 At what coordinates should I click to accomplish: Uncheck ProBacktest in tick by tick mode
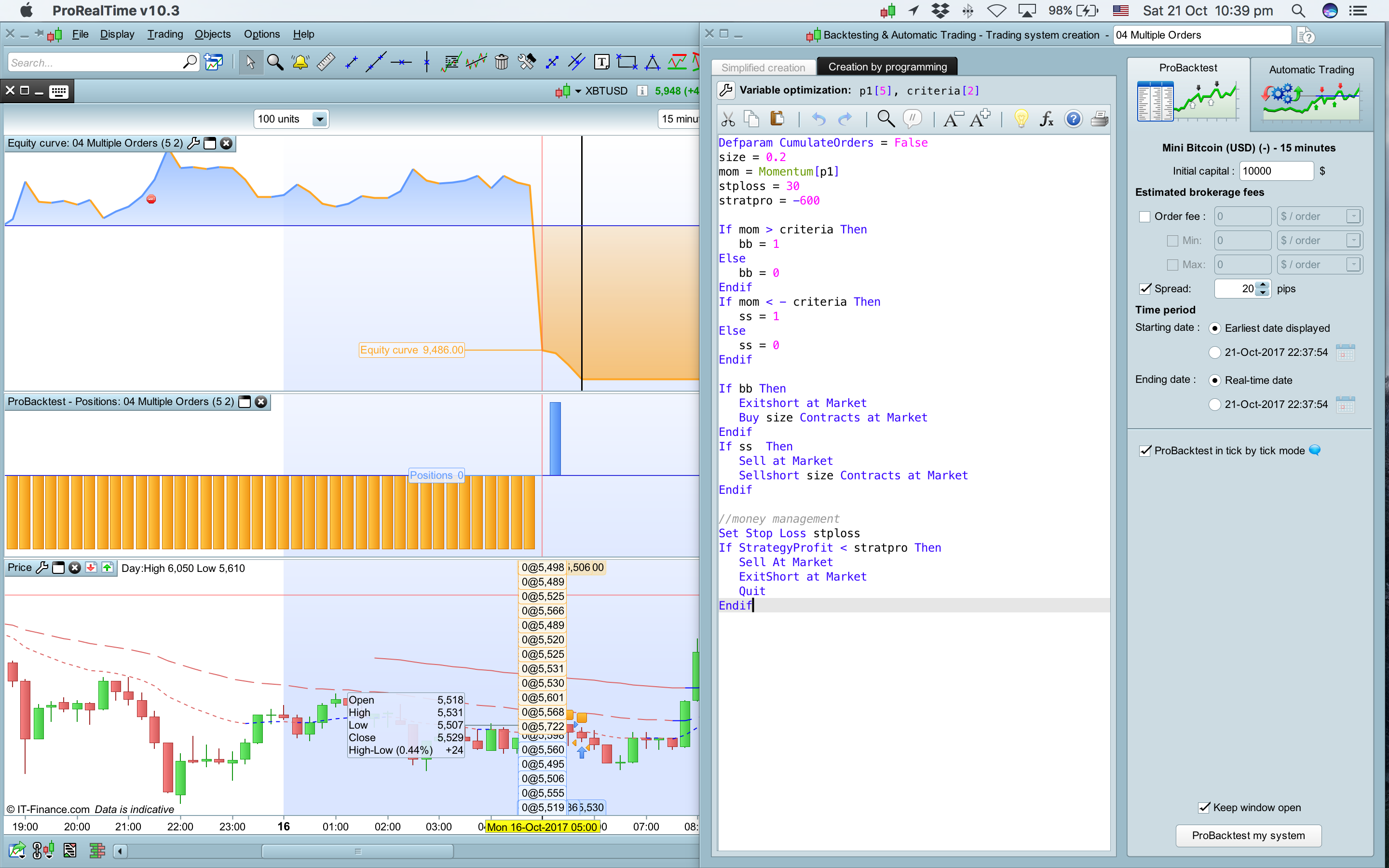click(1145, 451)
